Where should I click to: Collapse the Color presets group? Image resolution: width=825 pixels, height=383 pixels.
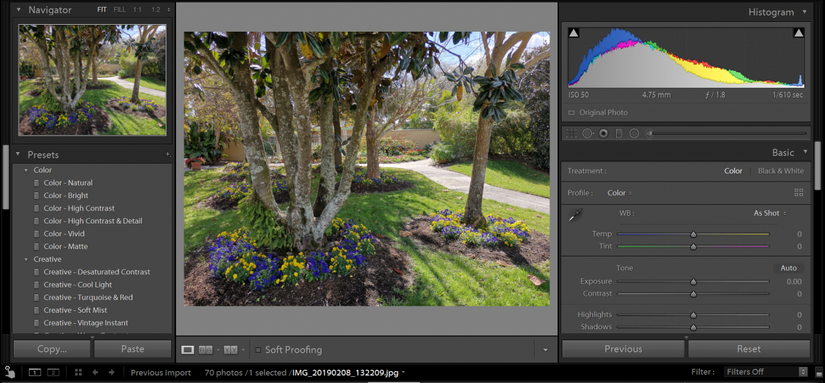click(x=26, y=170)
